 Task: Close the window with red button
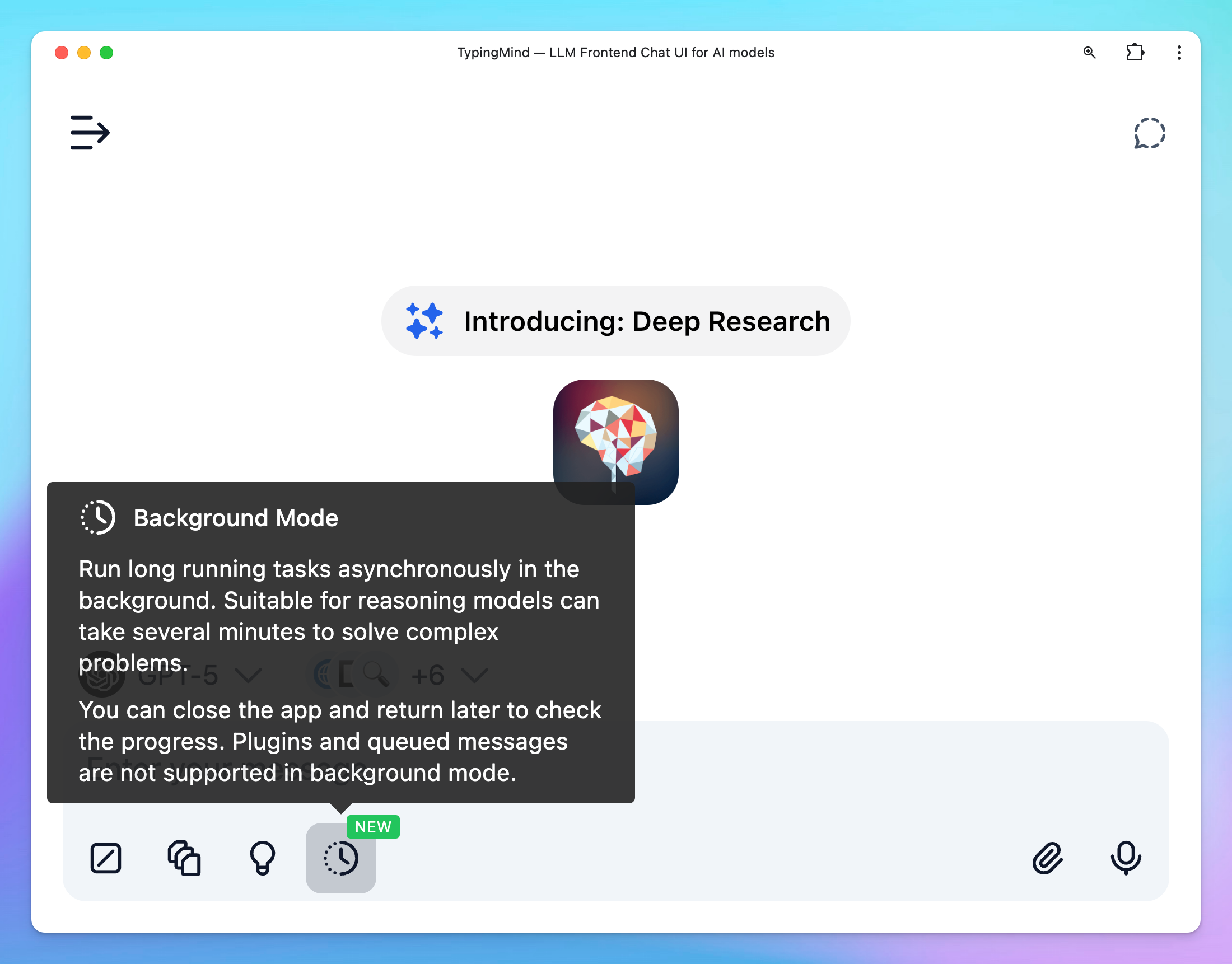pyautogui.click(x=62, y=53)
